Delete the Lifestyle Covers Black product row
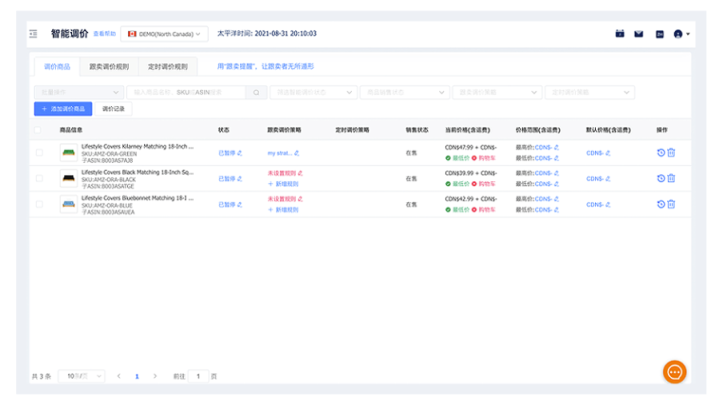 point(671,178)
